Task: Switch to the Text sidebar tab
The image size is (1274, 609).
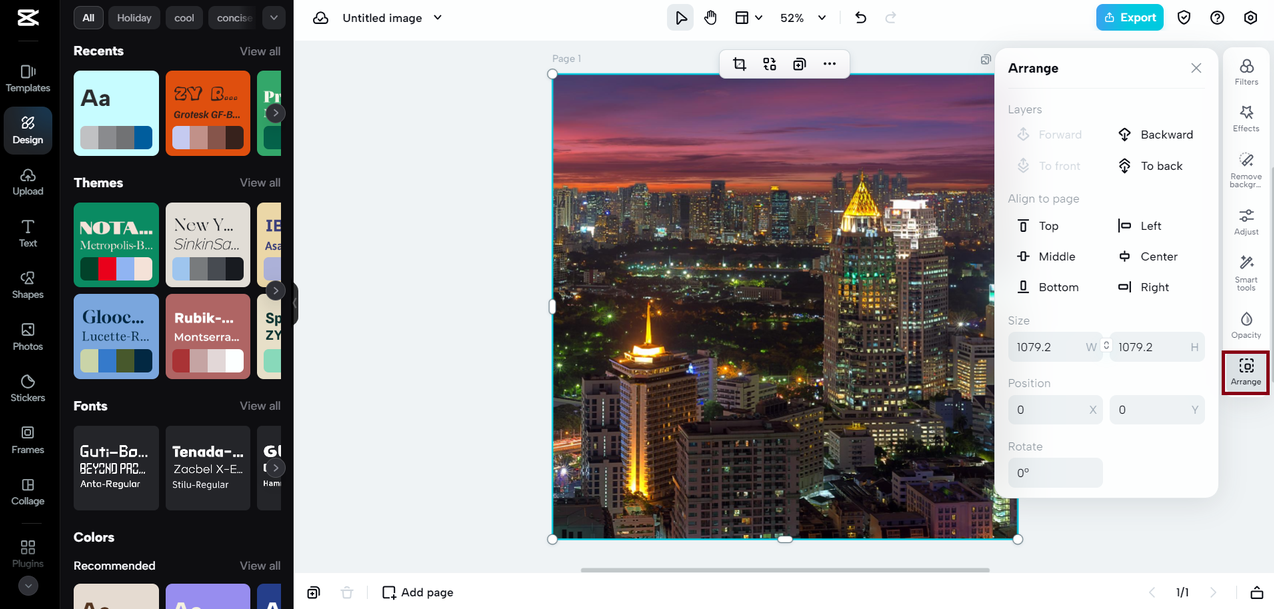Action: tap(28, 233)
